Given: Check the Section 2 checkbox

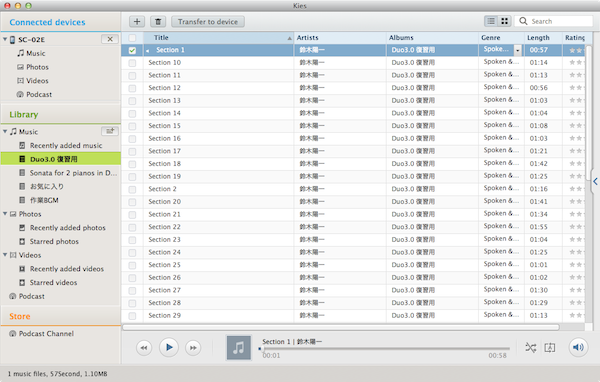Looking at the screenshot, I should pyautogui.click(x=132, y=189).
